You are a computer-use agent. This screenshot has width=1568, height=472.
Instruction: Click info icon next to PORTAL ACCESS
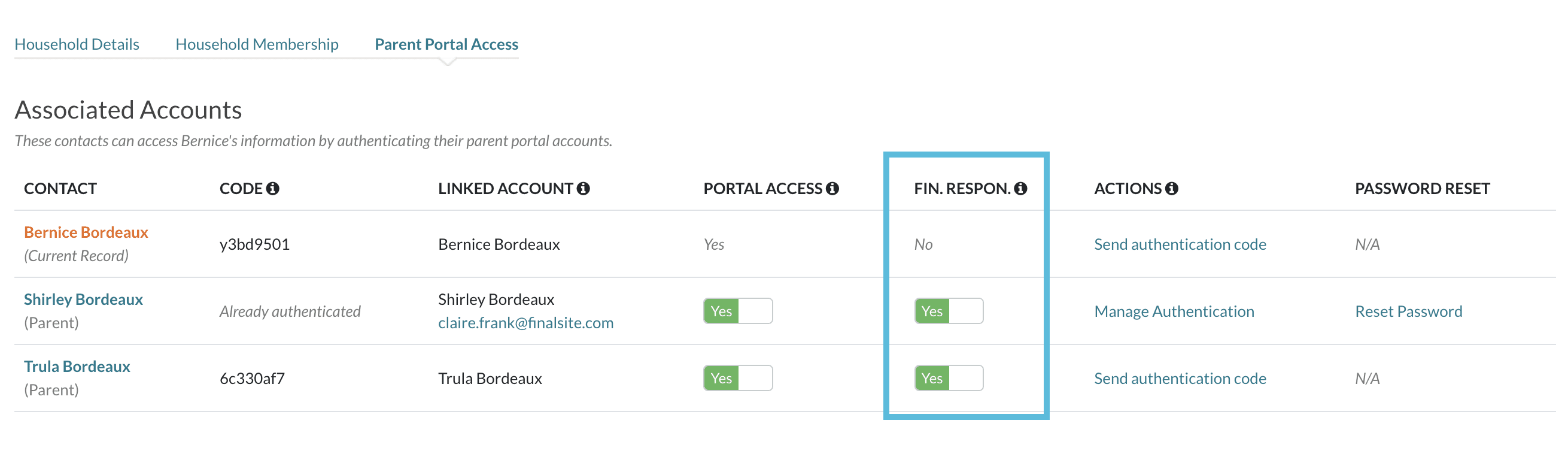pyautogui.click(x=832, y=189)
